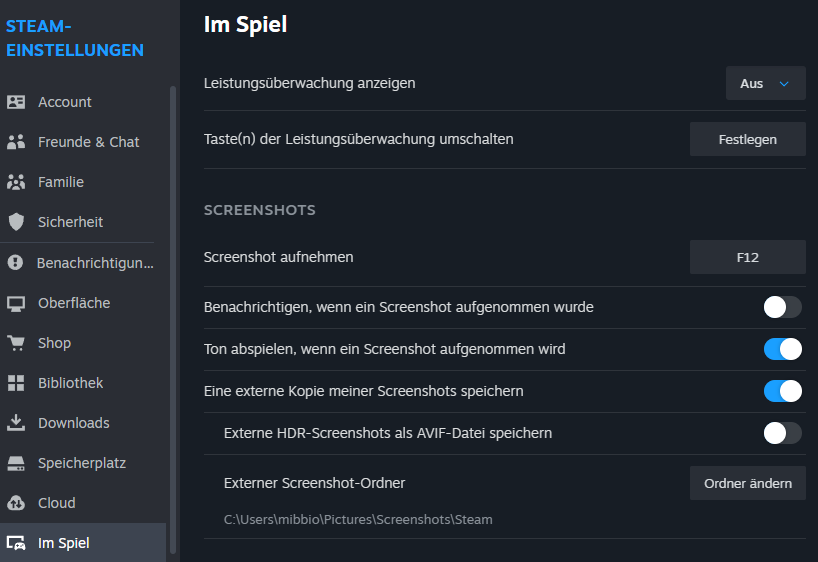Open the Cloud settings icon
The width and height of the screenshot is (818, 562).
[x=16, y=503]
